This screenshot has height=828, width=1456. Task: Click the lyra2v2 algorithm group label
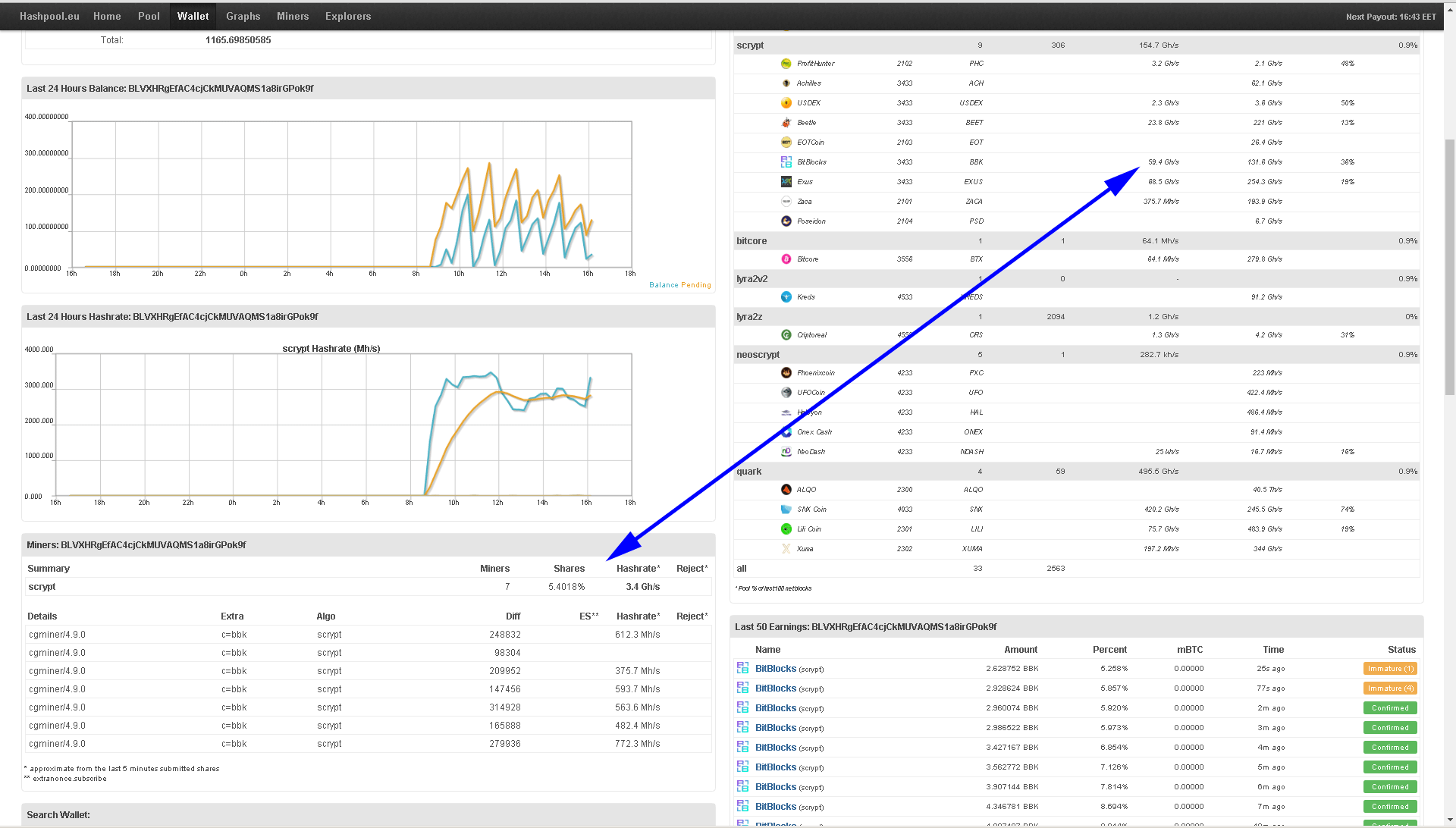coord(752,279)
